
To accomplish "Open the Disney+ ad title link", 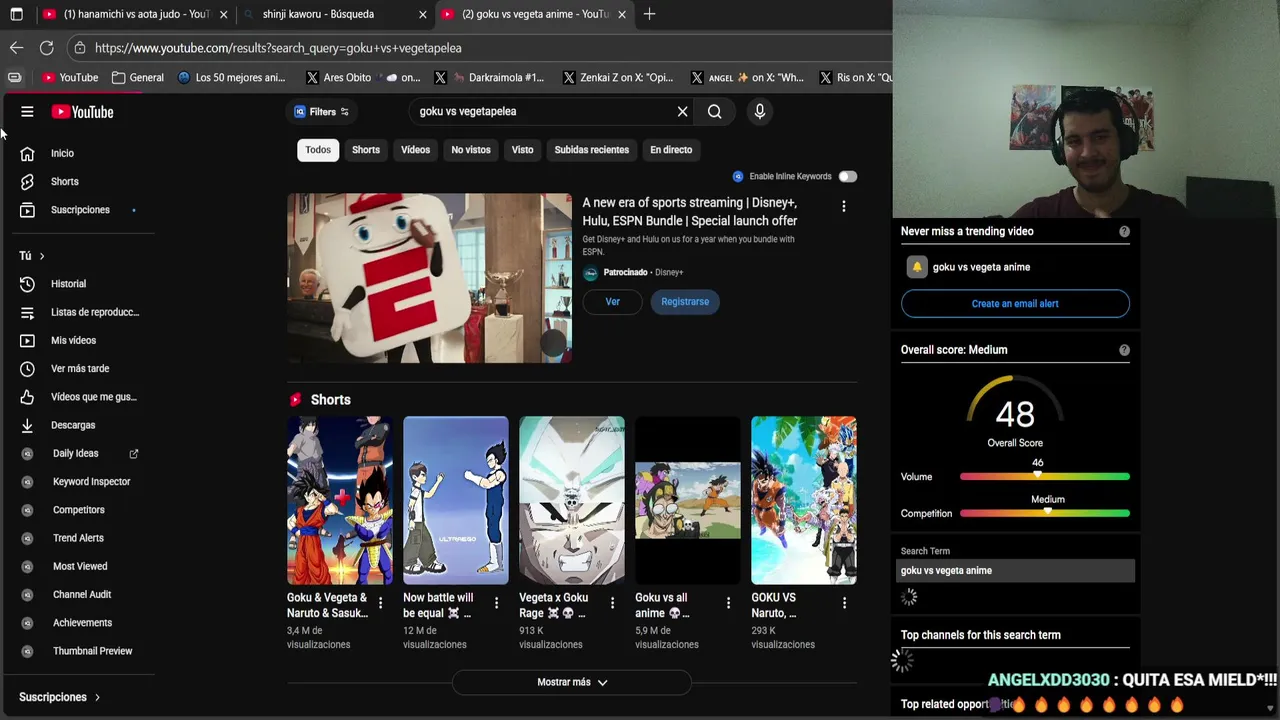I will (x=690, y=212).
